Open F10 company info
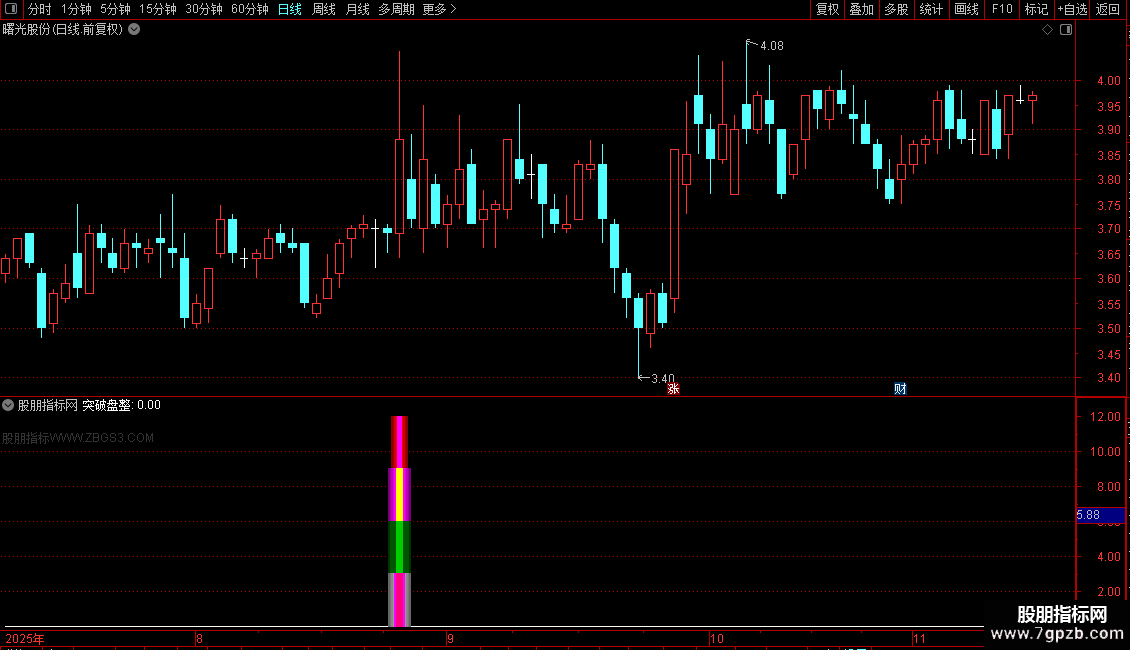The height and width of the screenshot is (650, 1130). tap(1002, 9)
